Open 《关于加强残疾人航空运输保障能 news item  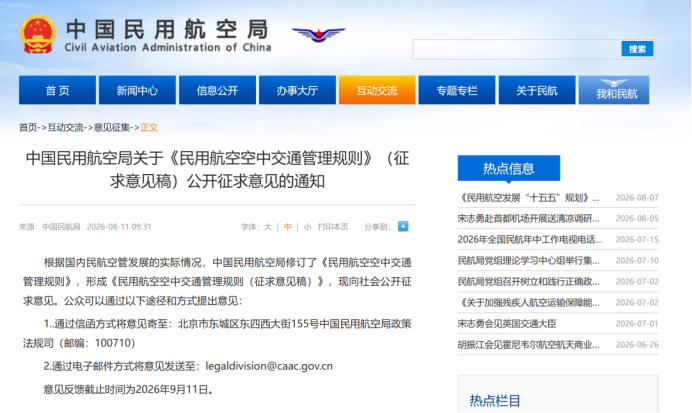pyautogui.click(x=528, y=302)
